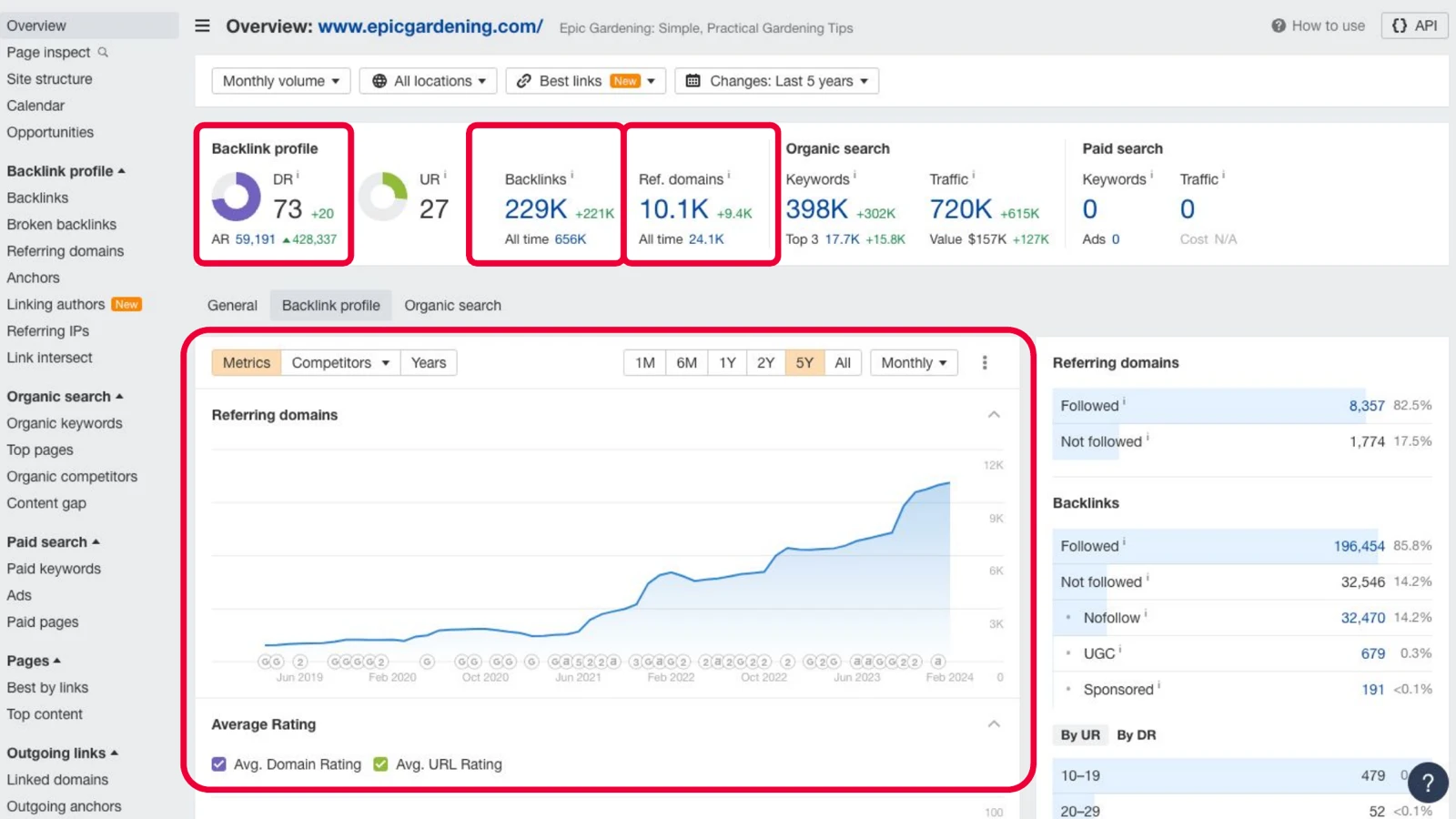Image resolution: width=1456 pixels, height=819 pixels.
Task: Switch to By UR tab
Action: click(1080, 735)
